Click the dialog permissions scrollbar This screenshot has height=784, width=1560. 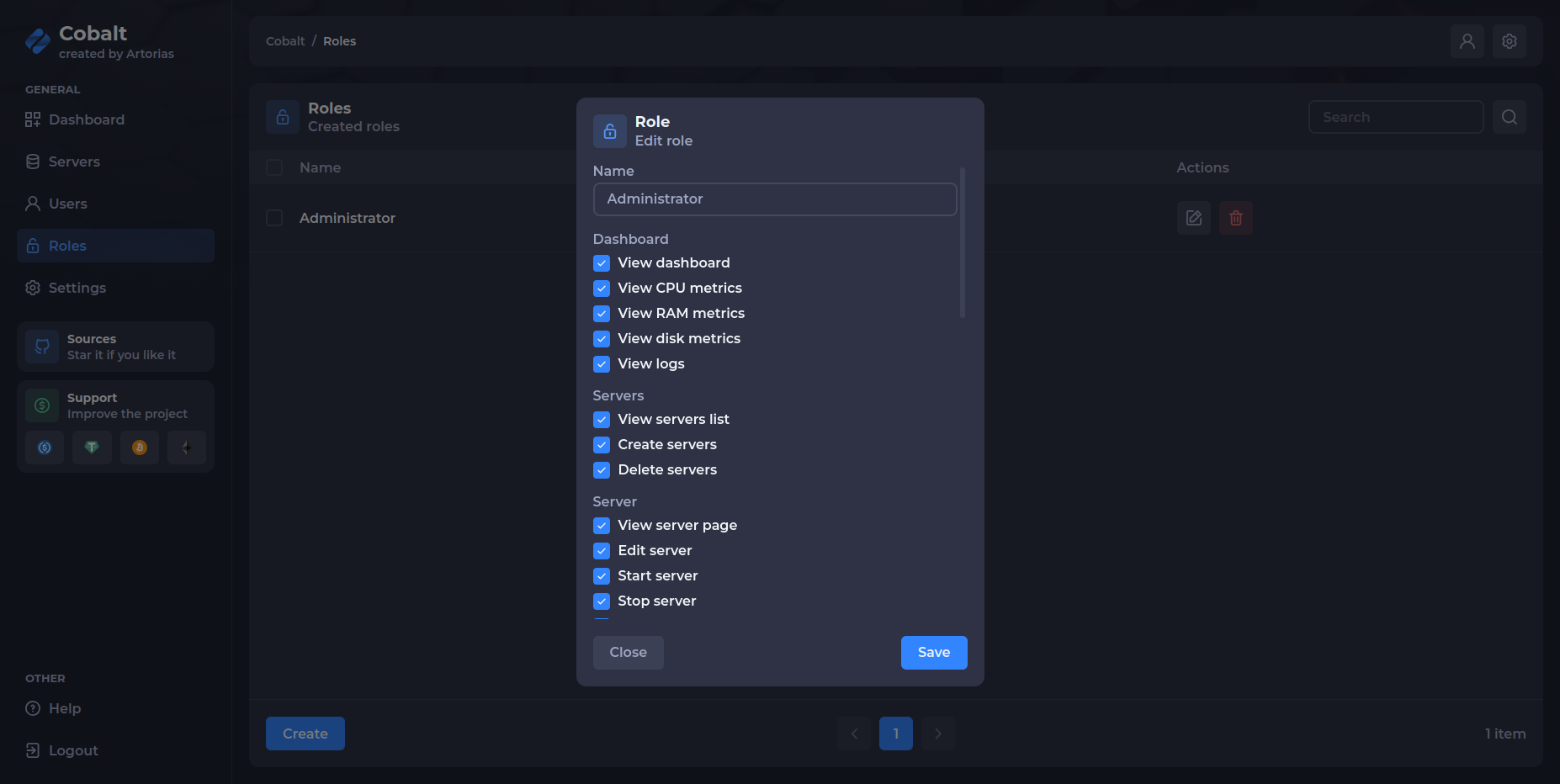[963, 242]
